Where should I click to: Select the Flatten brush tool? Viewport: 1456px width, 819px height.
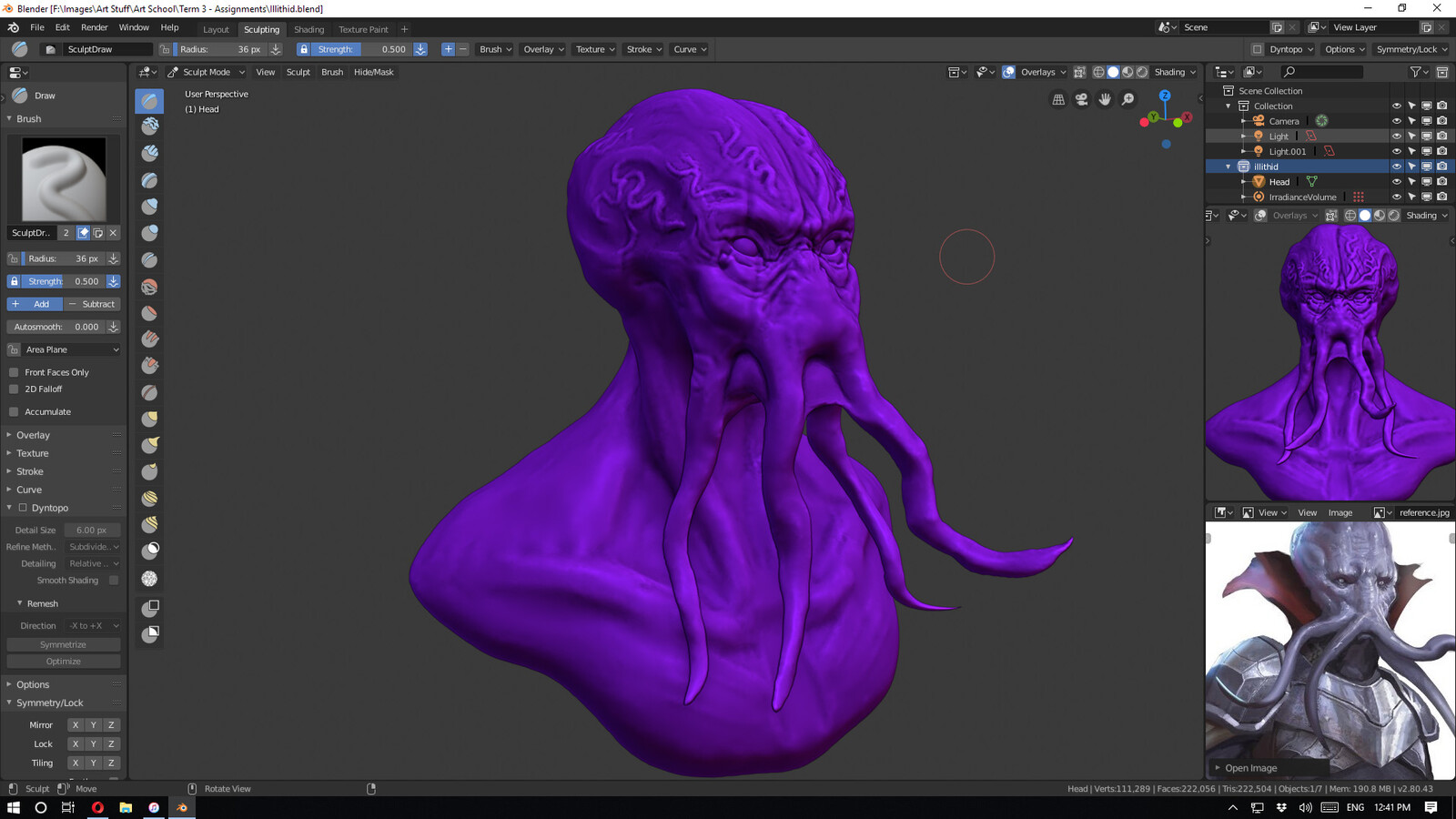[149, 313]
